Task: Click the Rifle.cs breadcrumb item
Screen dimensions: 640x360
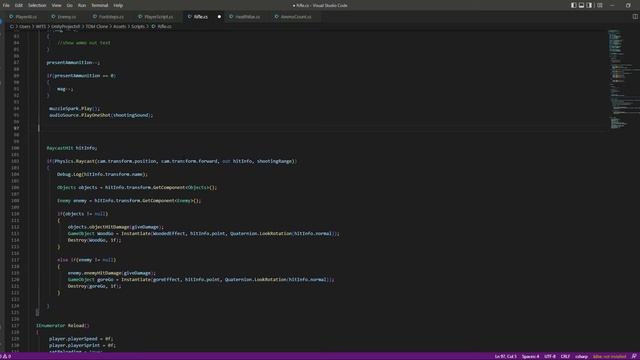Action: (x=164, y=27)
